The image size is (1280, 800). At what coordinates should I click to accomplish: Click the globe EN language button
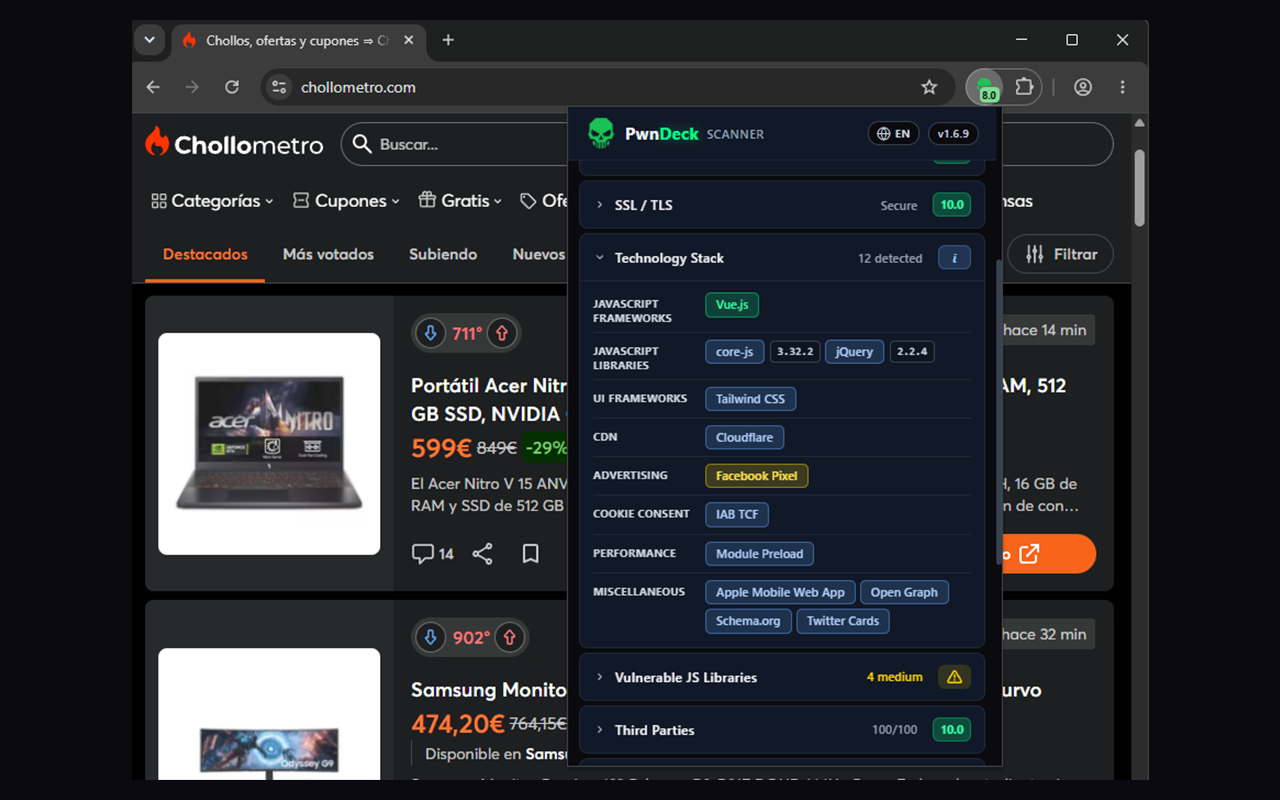coord(894,133)
